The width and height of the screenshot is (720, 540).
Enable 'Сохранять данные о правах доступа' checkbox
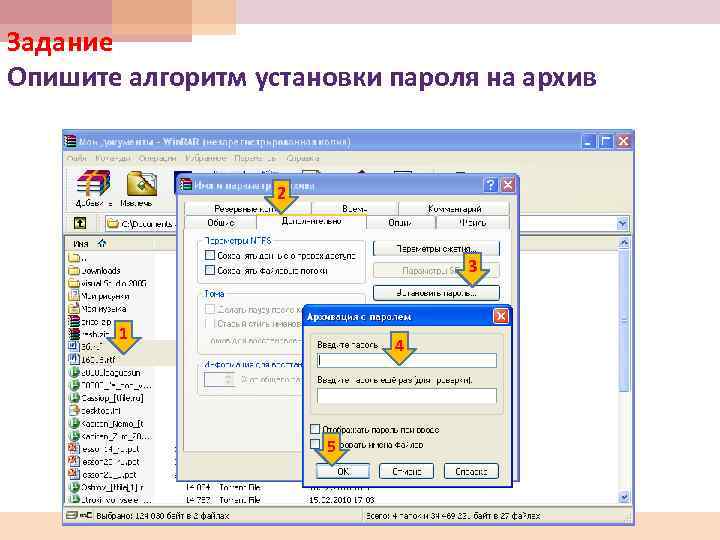pos(210,255)
